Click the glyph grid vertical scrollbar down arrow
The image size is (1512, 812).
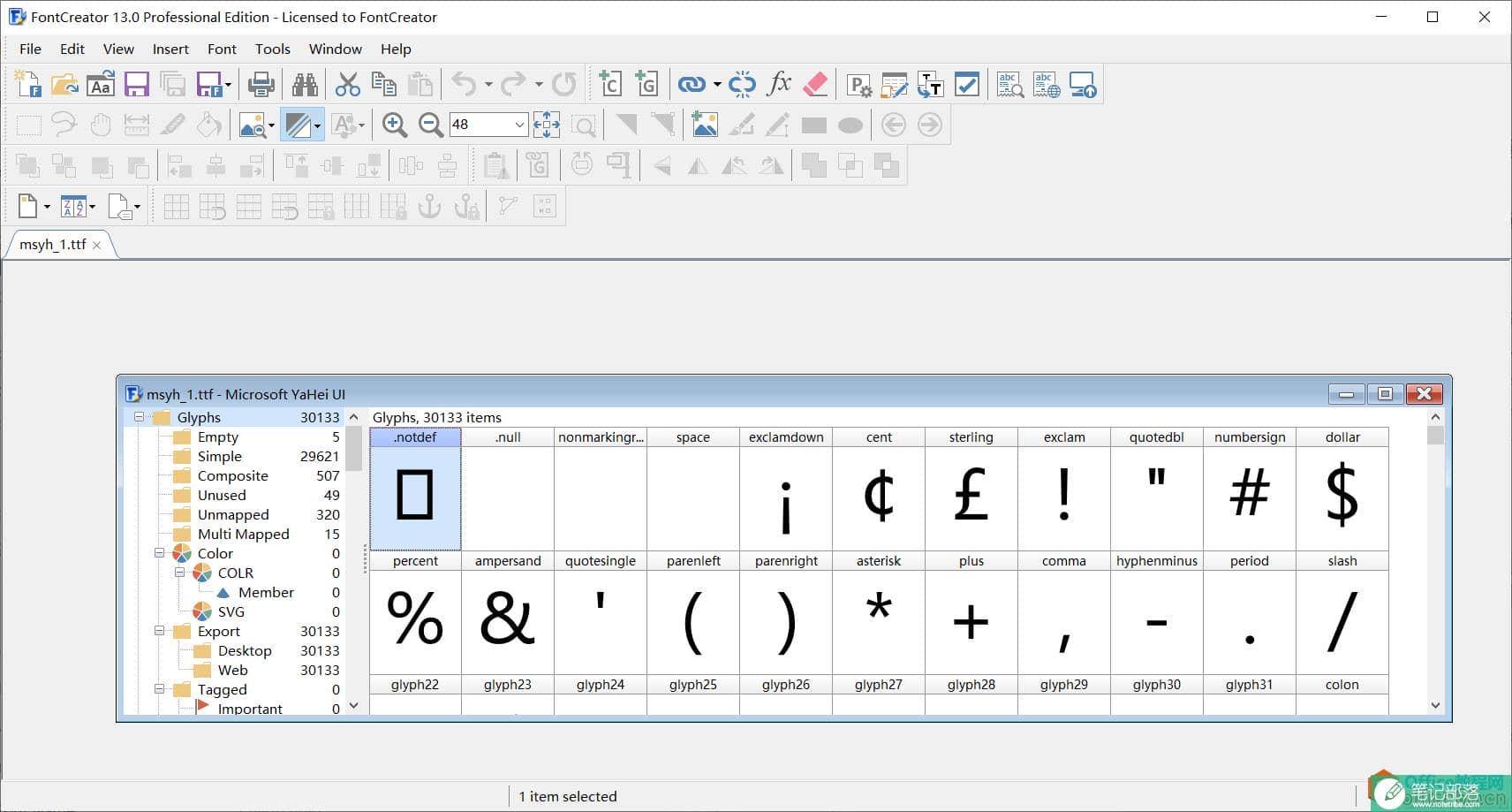point(1435,705)
